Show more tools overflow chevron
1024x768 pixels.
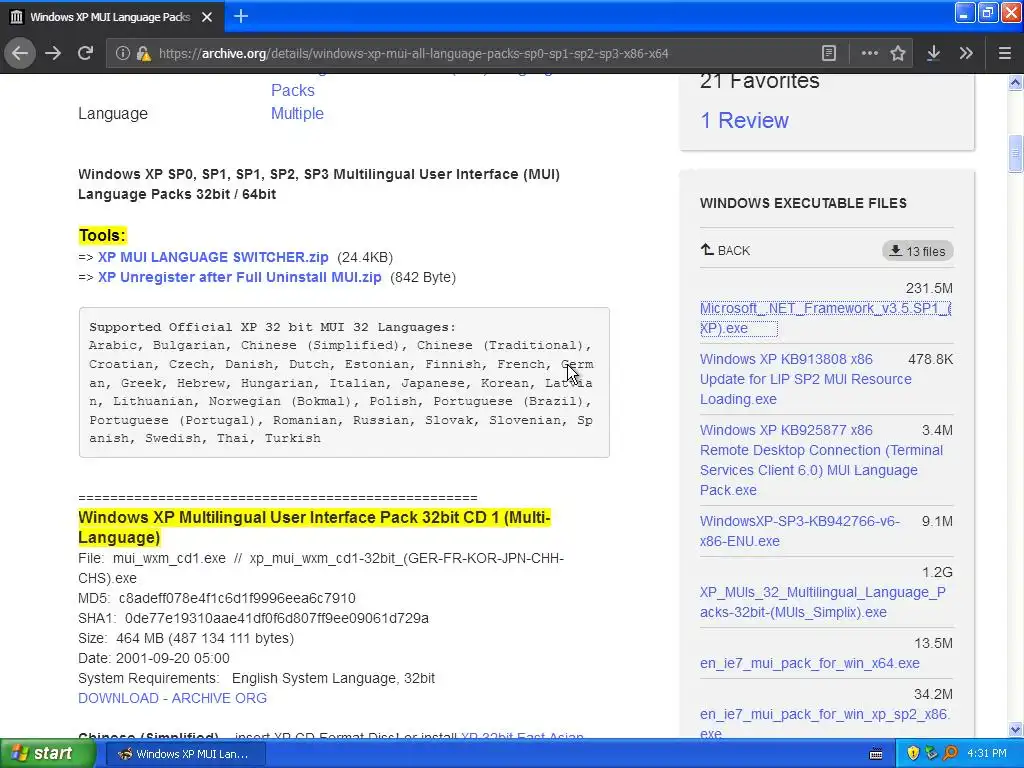click(967, 54)
